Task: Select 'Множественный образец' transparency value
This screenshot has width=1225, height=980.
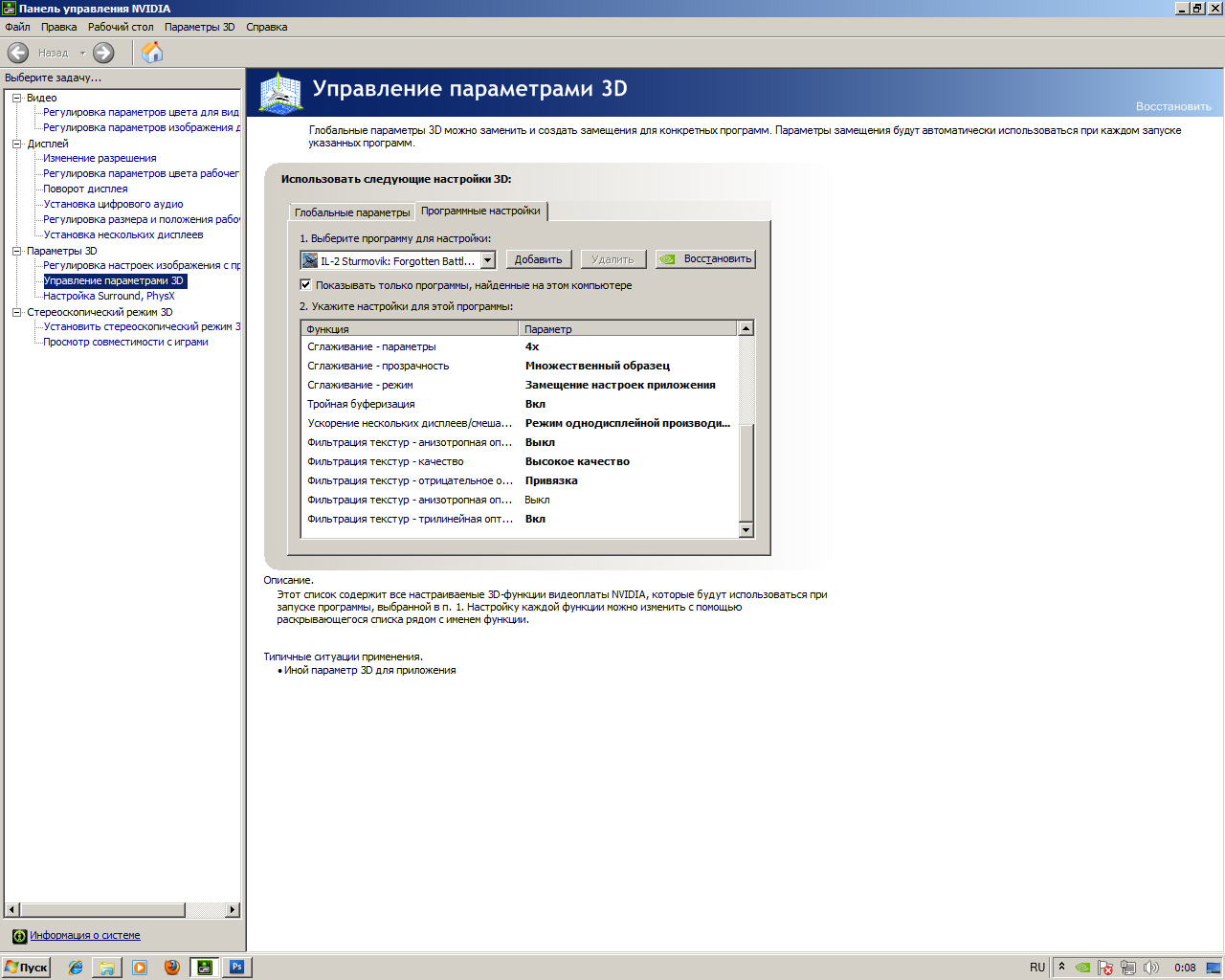Action: click(597, 366)
